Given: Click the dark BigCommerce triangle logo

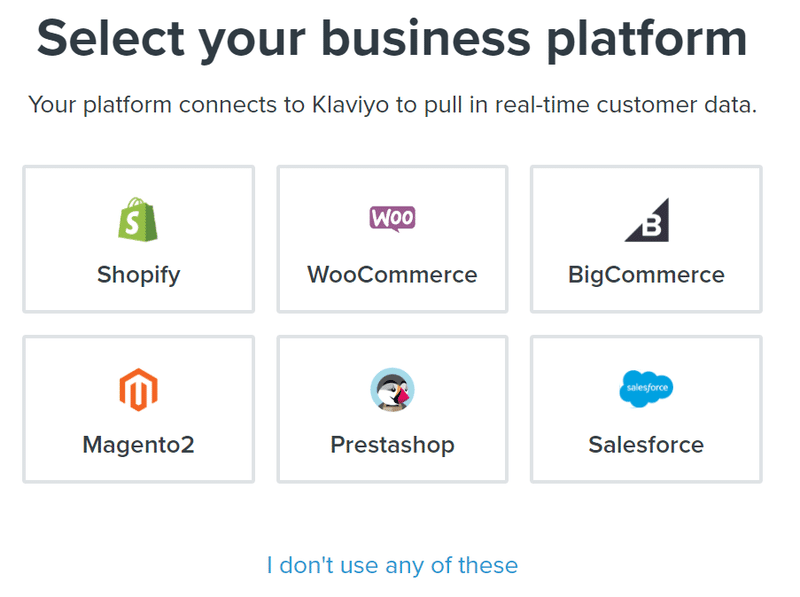Looking at the screenshot, I should 647,219.
